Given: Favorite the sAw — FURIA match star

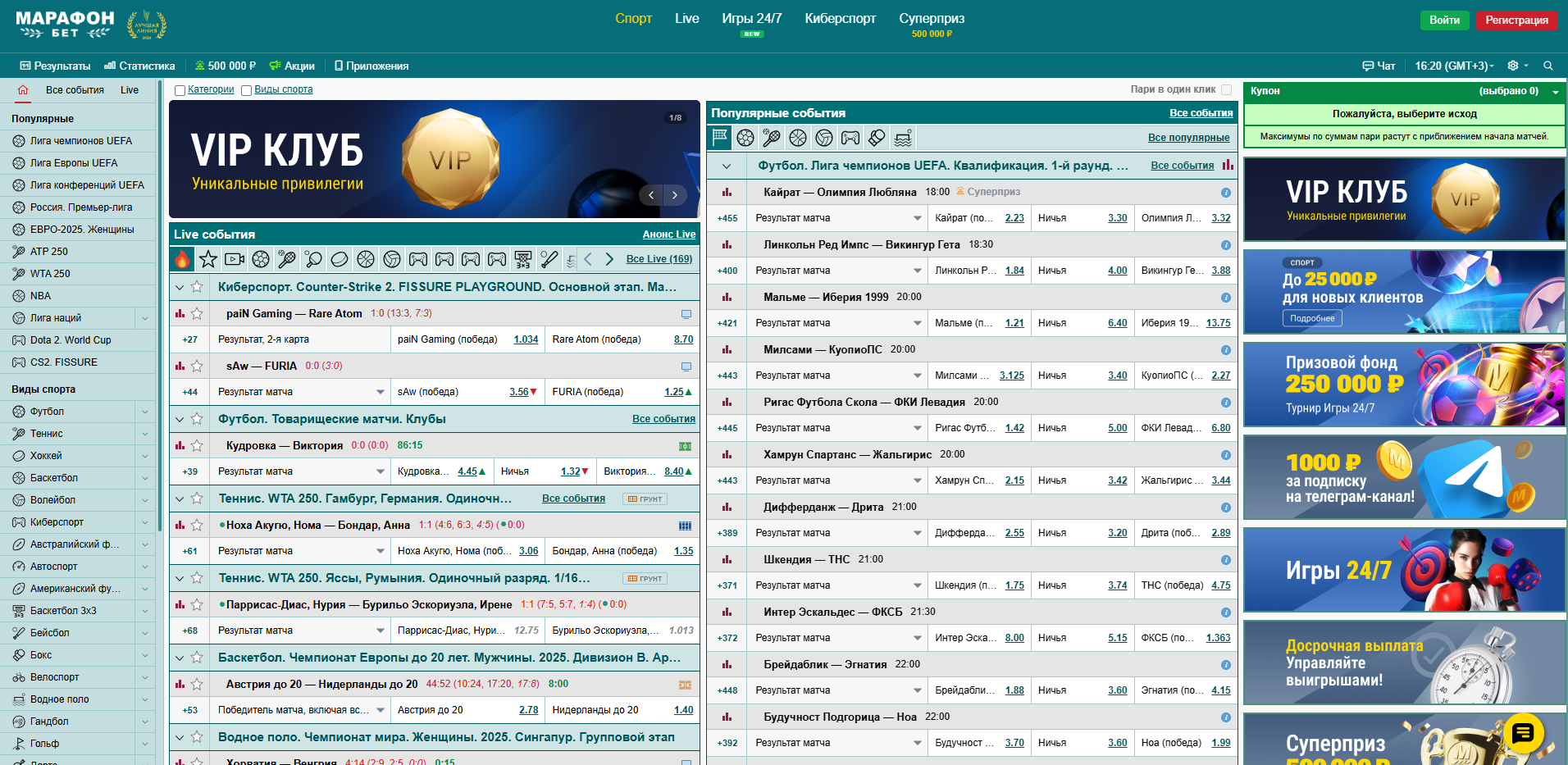Looking at the screenshot, I should point(197,366).
